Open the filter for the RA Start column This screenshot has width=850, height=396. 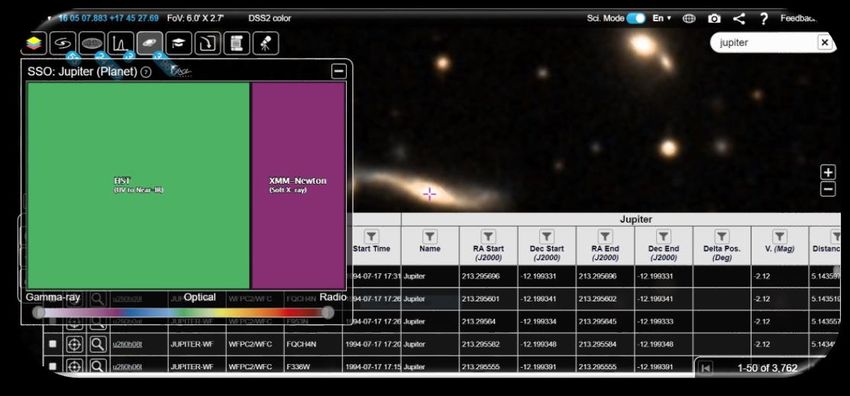(488, 236)
